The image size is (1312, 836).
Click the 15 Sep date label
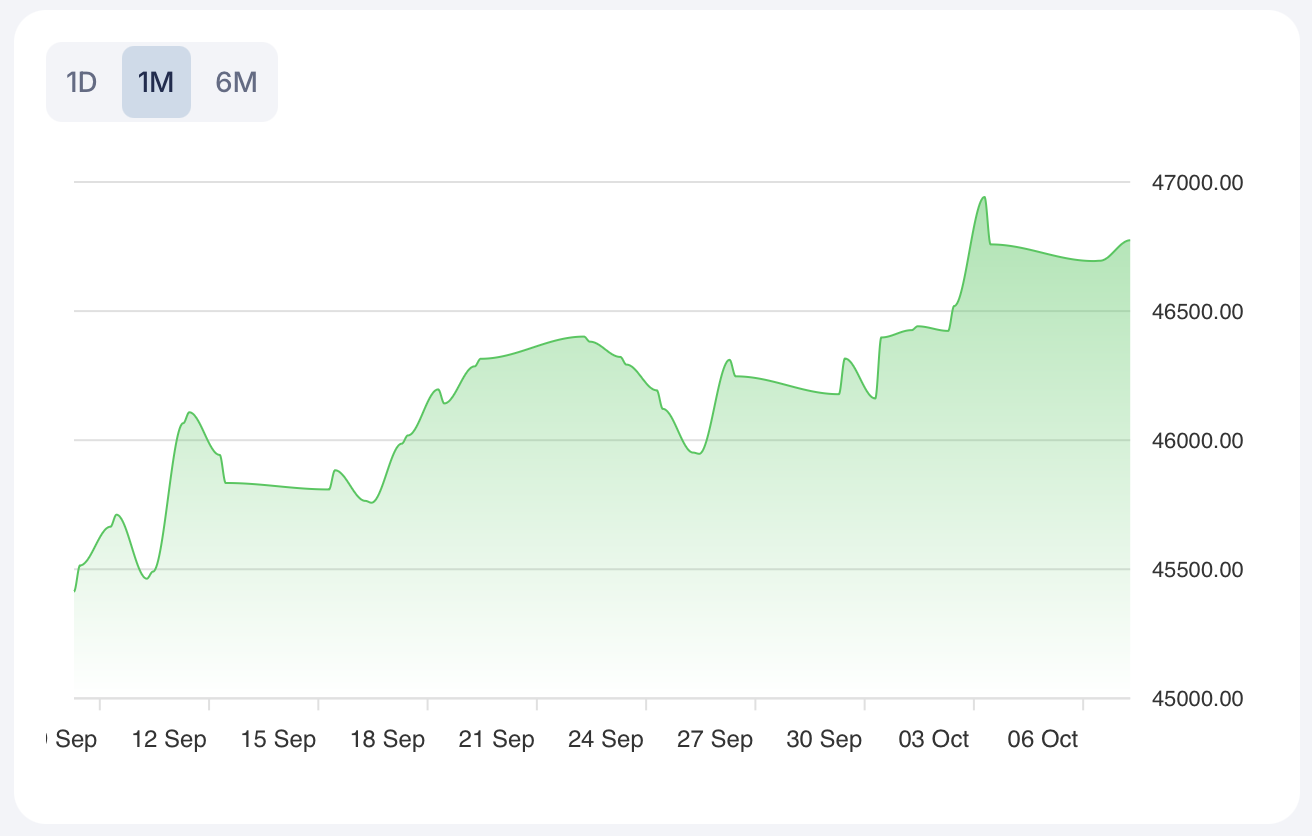tap(278, 740)
